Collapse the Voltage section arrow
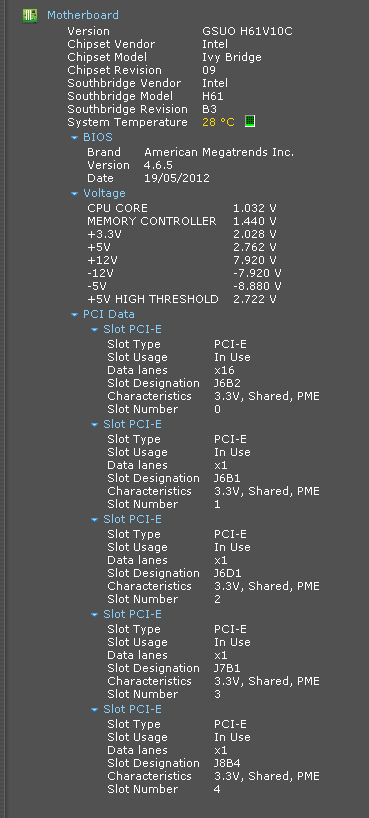 click(x=74, y=194)
